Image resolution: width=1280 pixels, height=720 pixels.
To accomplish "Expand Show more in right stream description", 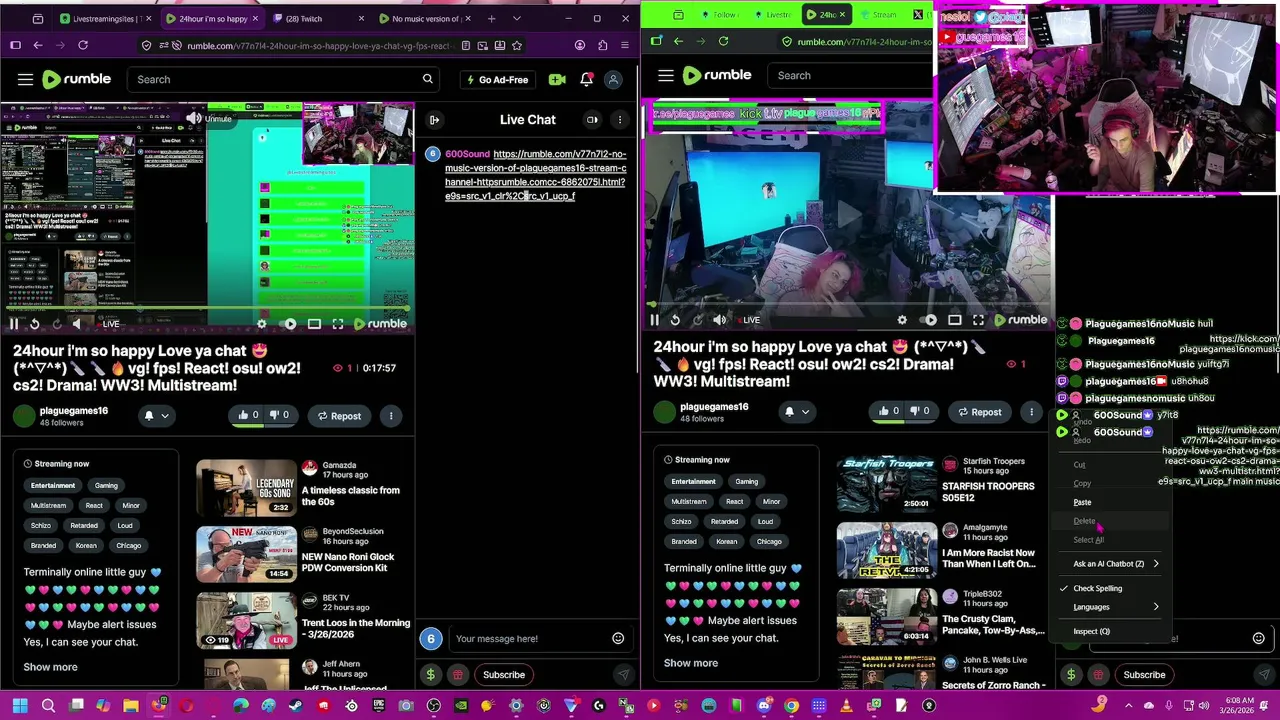I will (x=690, y=663).
